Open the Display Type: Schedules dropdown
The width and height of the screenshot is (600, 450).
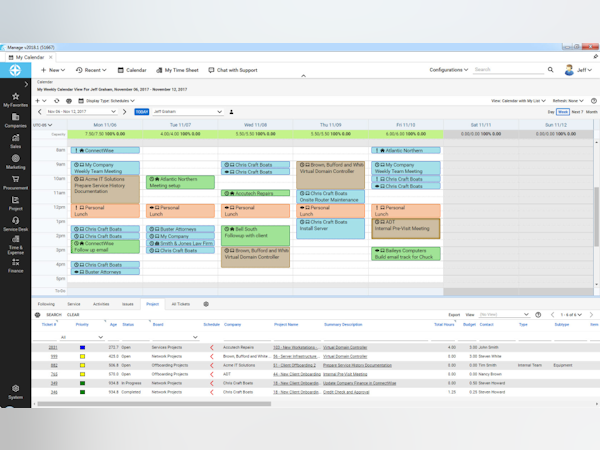click(106, 101)
